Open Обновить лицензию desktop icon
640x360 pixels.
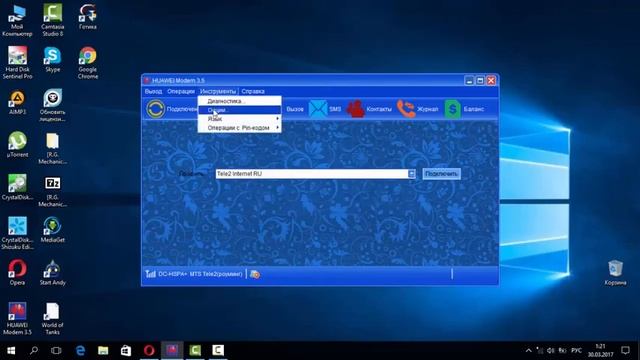(x=53, y=105)
